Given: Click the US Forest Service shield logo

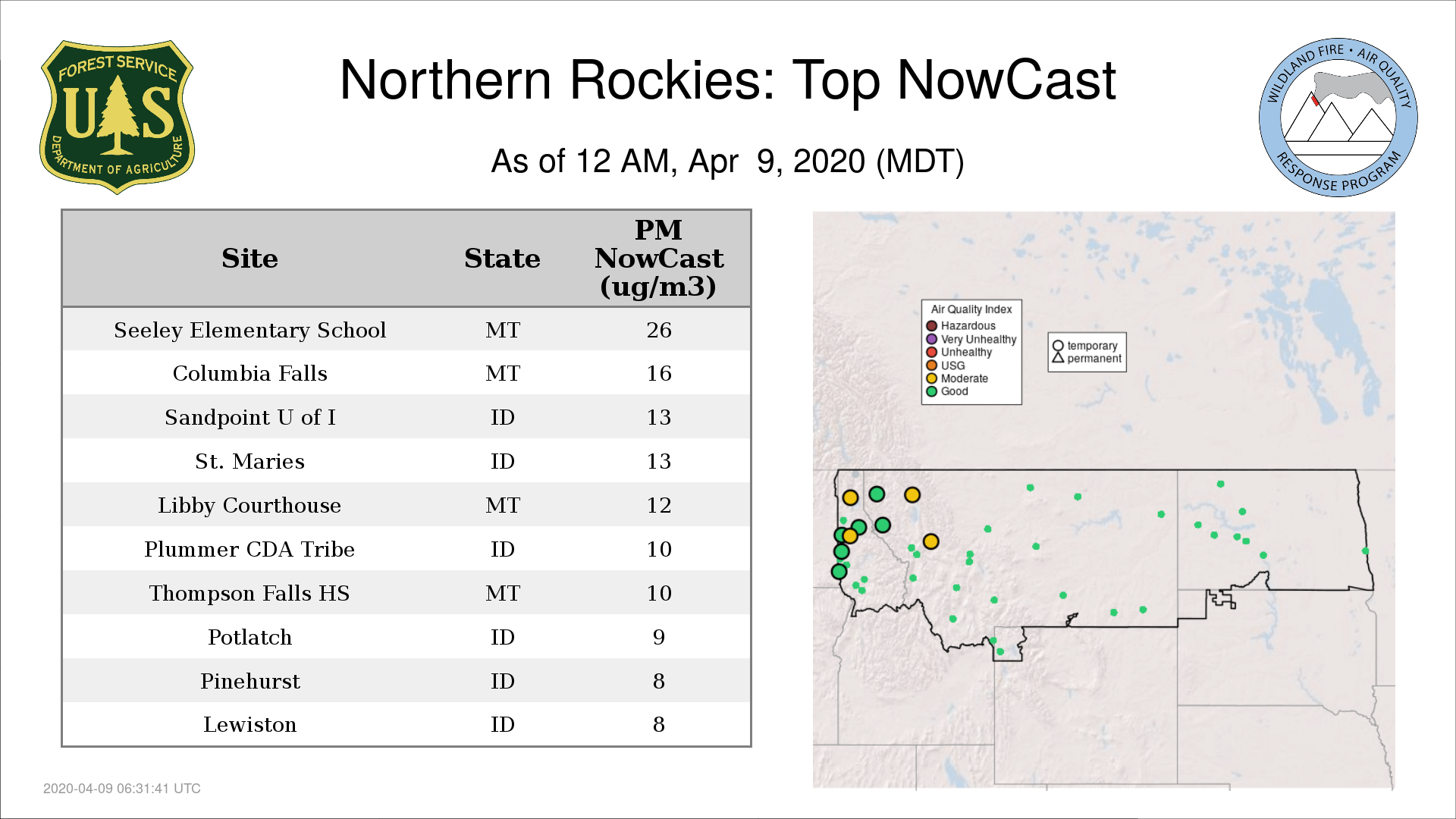Looking at the screenshot, I should (117, 118).
